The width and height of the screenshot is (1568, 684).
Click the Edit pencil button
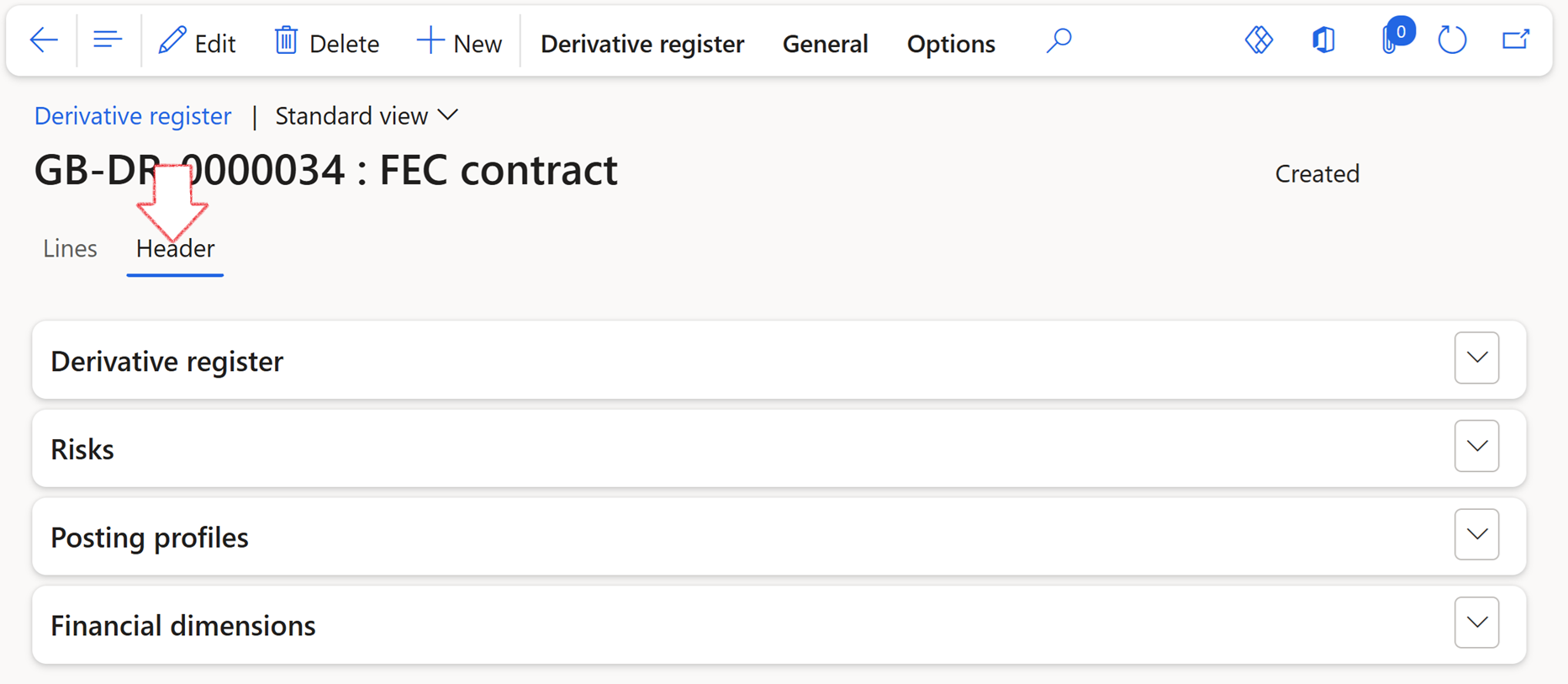pos(198,42)
